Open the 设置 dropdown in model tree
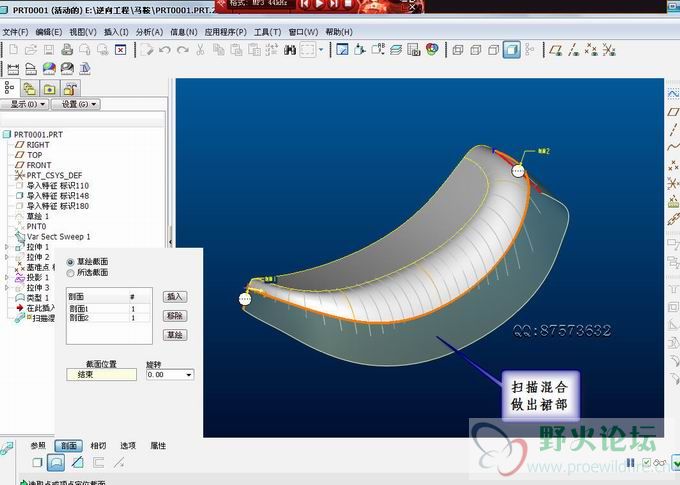Image resolution: width=680 pixels, height=485 pixels. pos(76,104)
